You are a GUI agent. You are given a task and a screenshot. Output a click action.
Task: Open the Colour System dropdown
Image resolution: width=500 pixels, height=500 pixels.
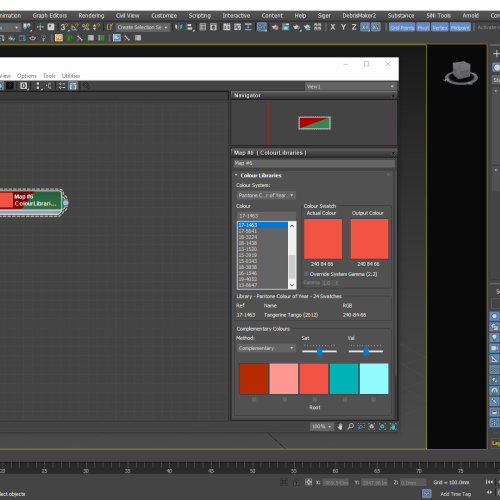pos(266,195)
